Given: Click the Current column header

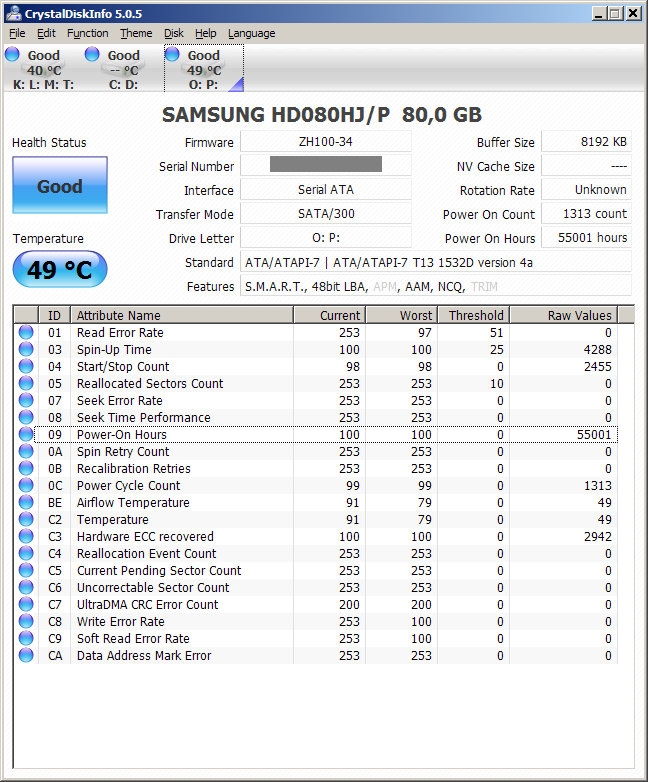Looking at the screenshot, I should (330, 315).
